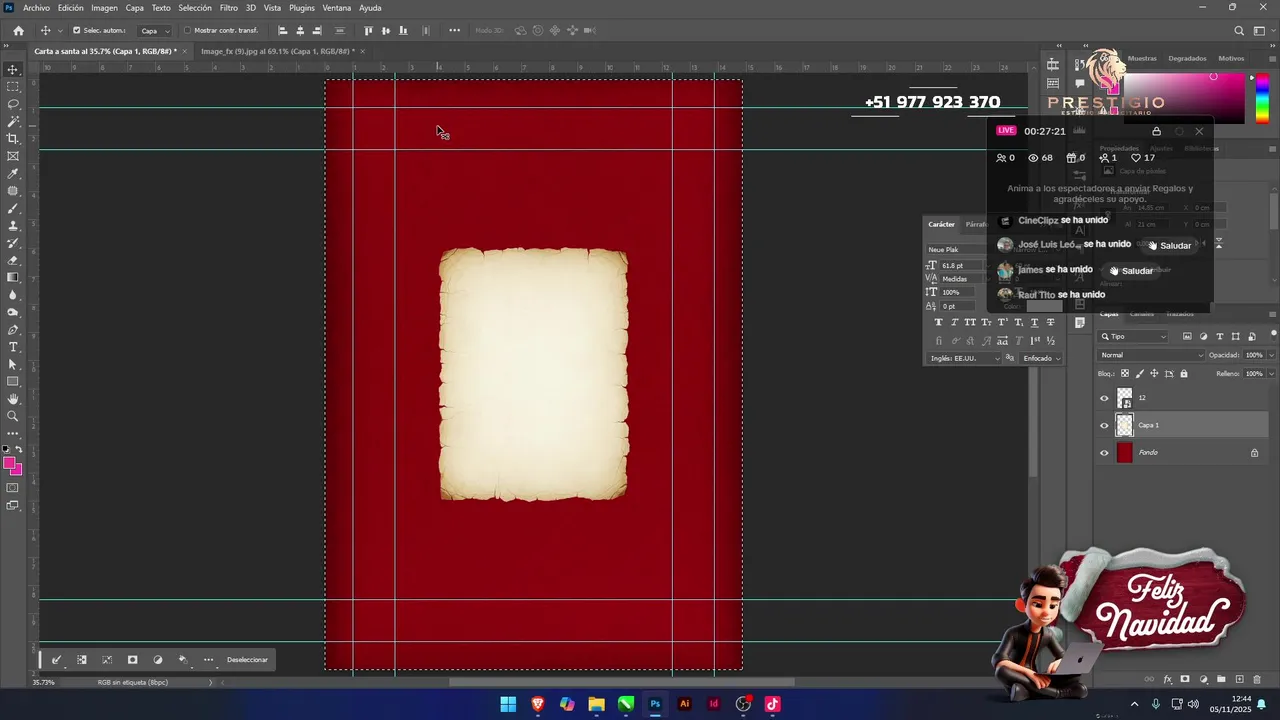Click the magenta foreground color swatch
This screenshot has width=1280, height=720.
[9, 463]
